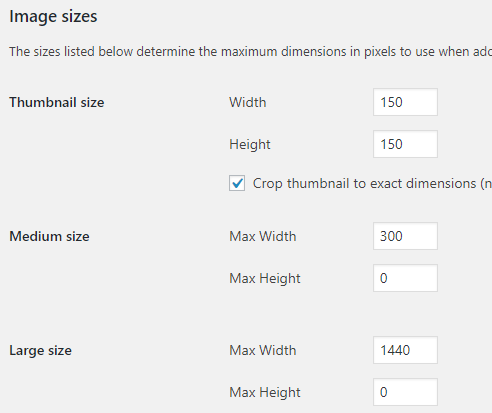Click the Height label under Thumbnail size
Viewport: 492px width, 413px height.
pos(250,145)
